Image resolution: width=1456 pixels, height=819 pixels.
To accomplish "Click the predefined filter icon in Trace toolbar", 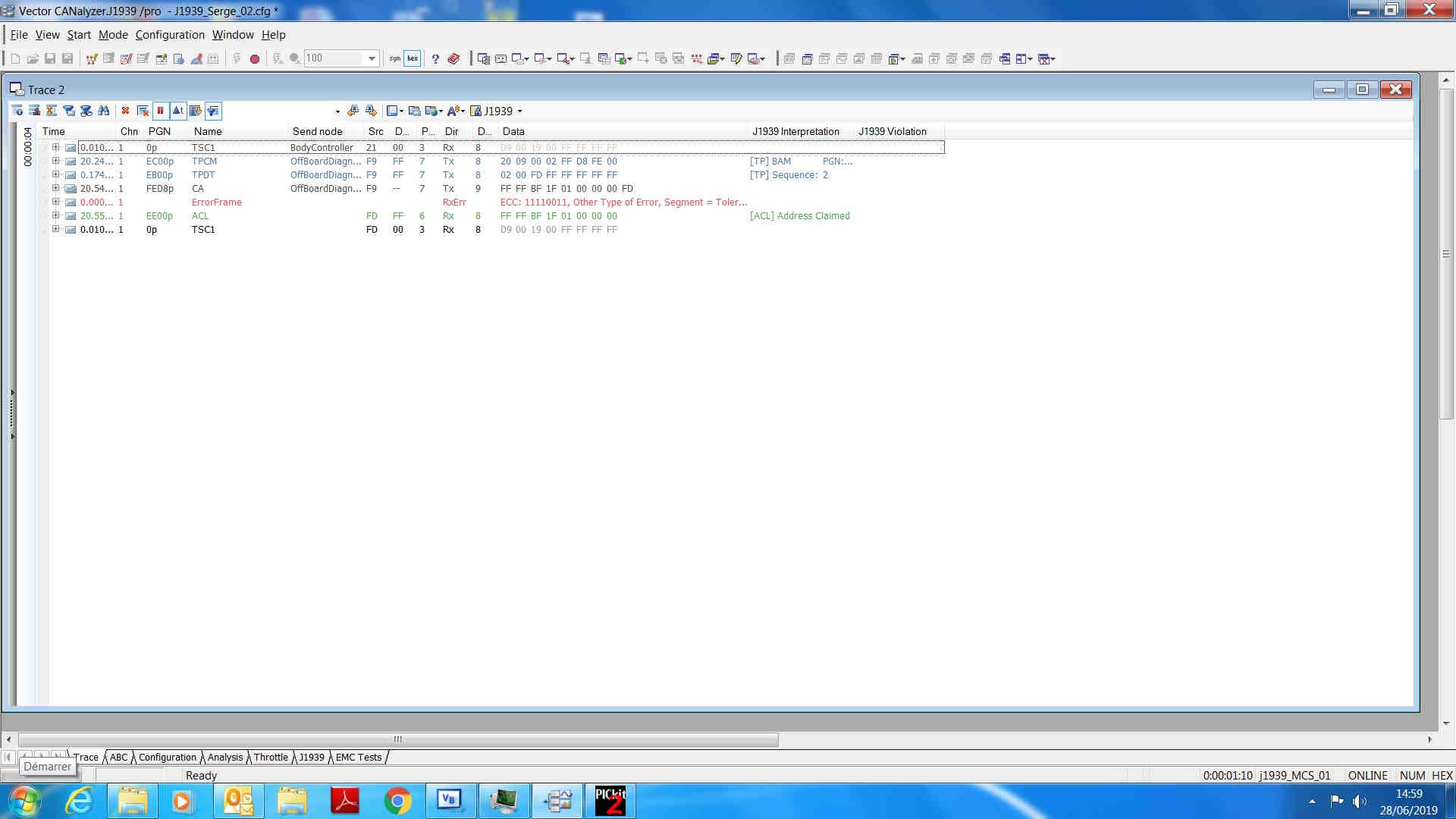I will (x=69, y=111).
